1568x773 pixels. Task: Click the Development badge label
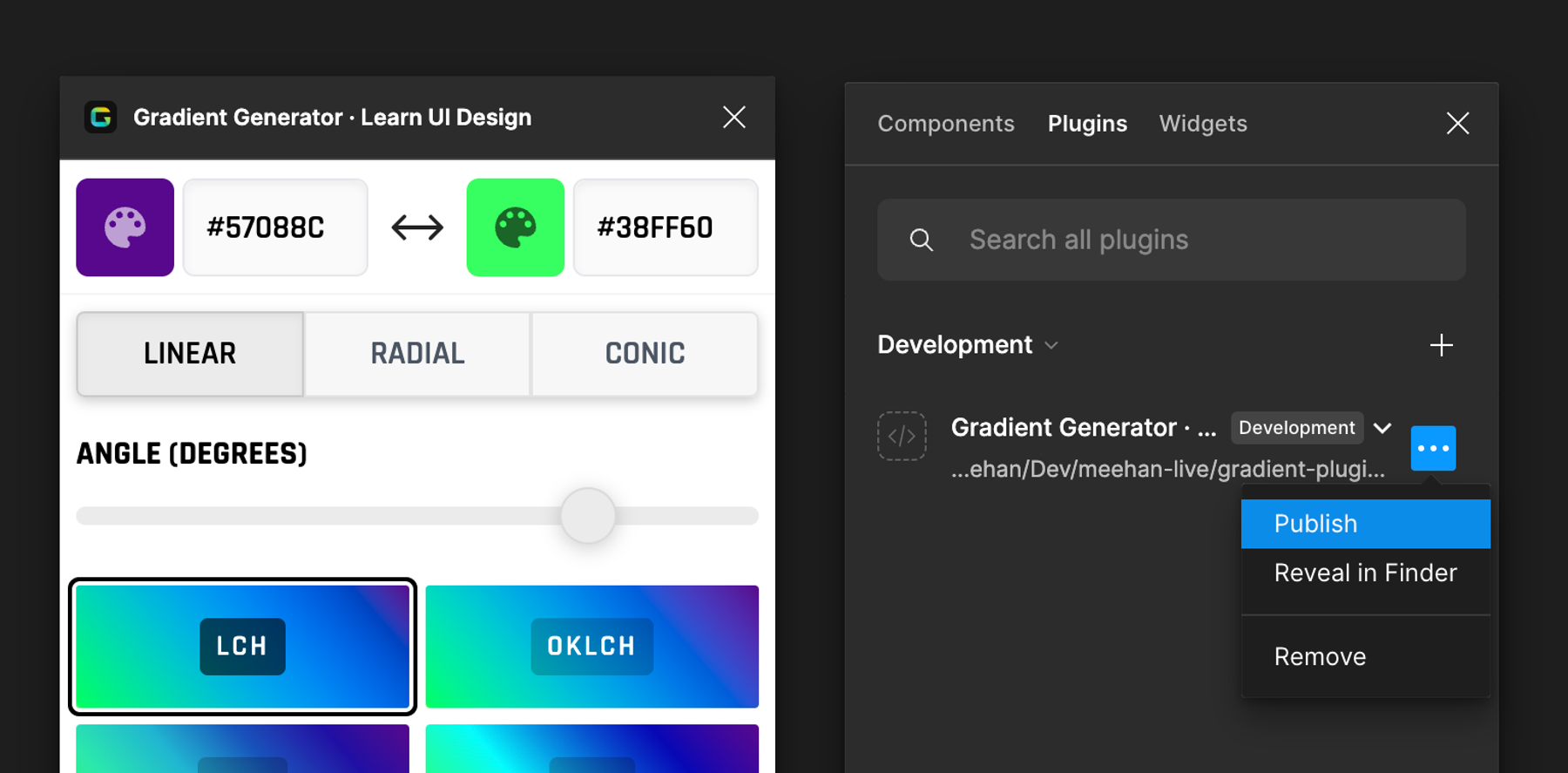pos(1297,428)
